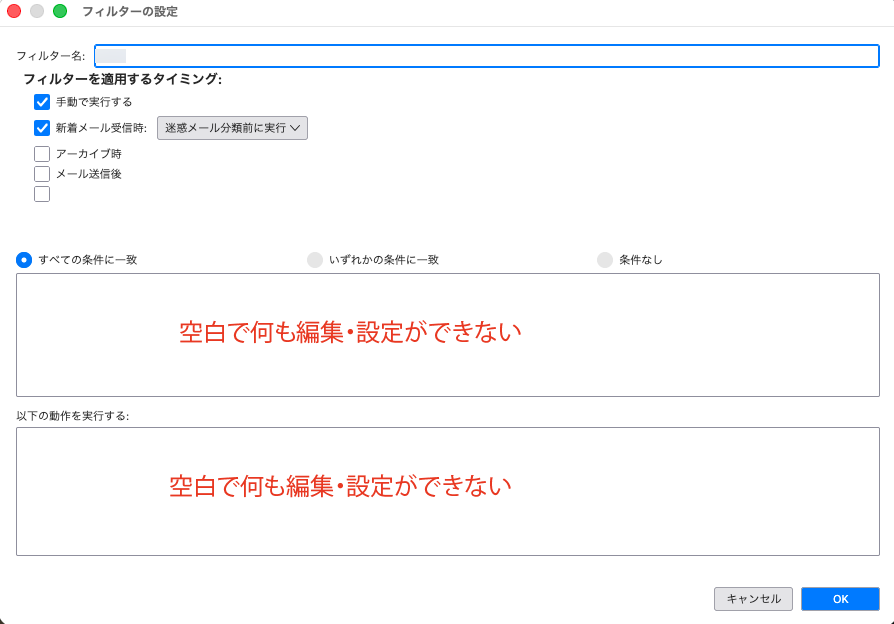The image size is (894, 624).
Task: Uncheck the 手動で実行する checkbox
Action: click(42, 102)
